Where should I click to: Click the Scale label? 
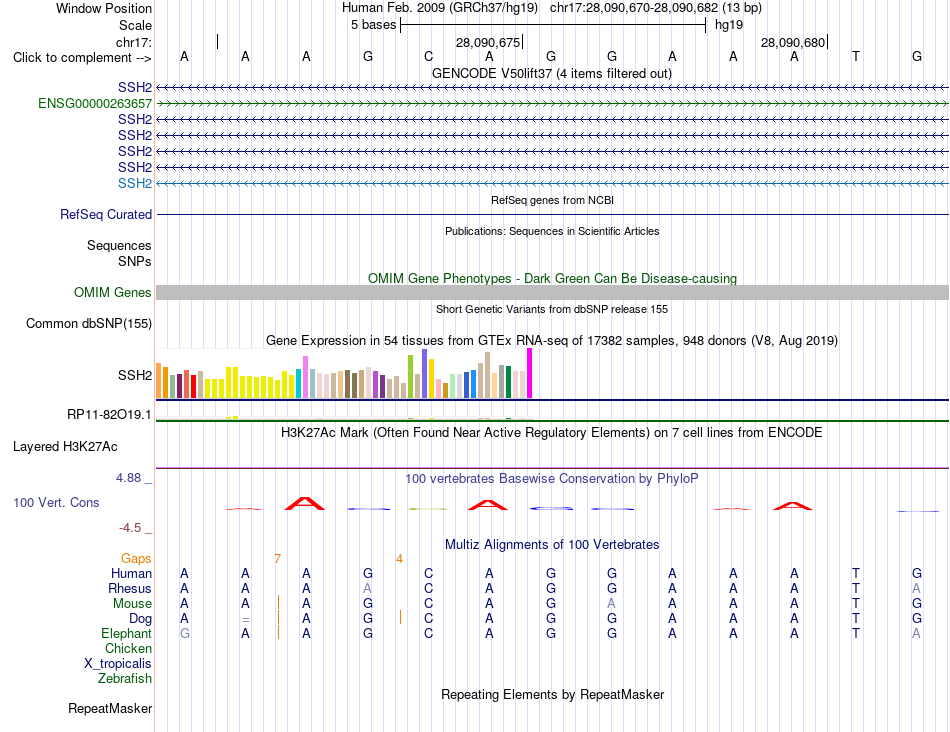pos(135,25)
